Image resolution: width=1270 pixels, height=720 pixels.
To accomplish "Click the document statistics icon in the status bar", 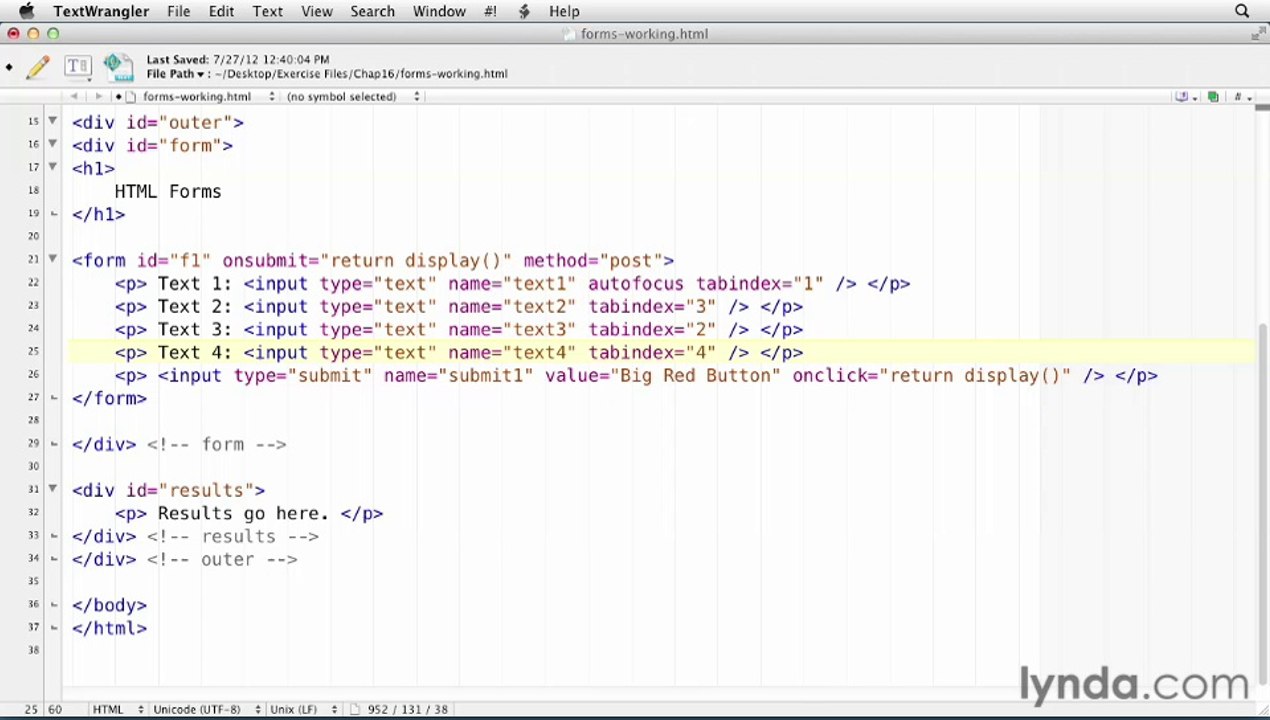I will [354, 709].
